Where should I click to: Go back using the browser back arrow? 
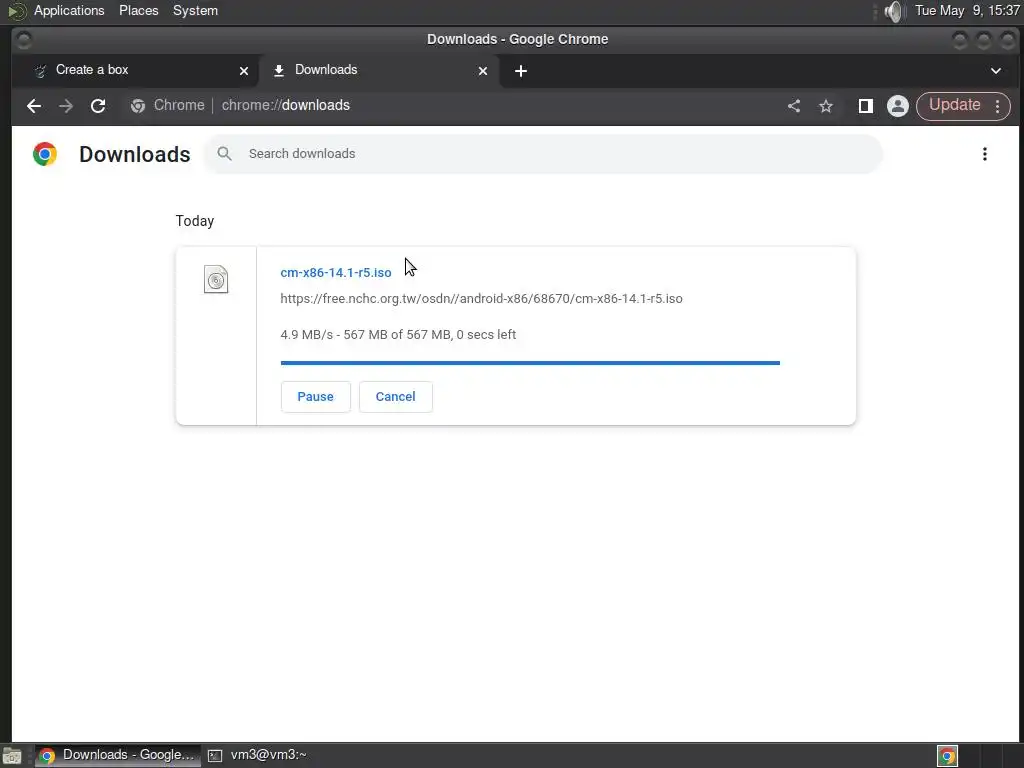click(34, 106)
